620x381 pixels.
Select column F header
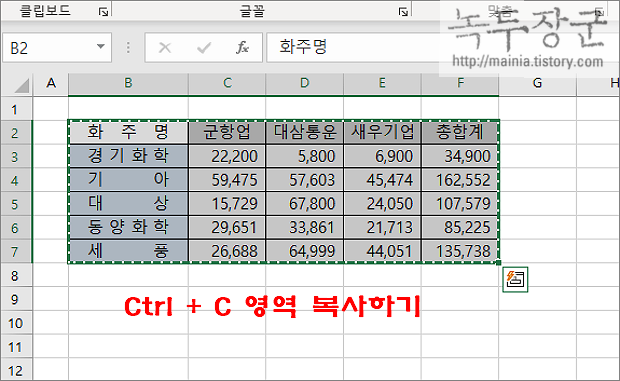click(x=460, y=83)
